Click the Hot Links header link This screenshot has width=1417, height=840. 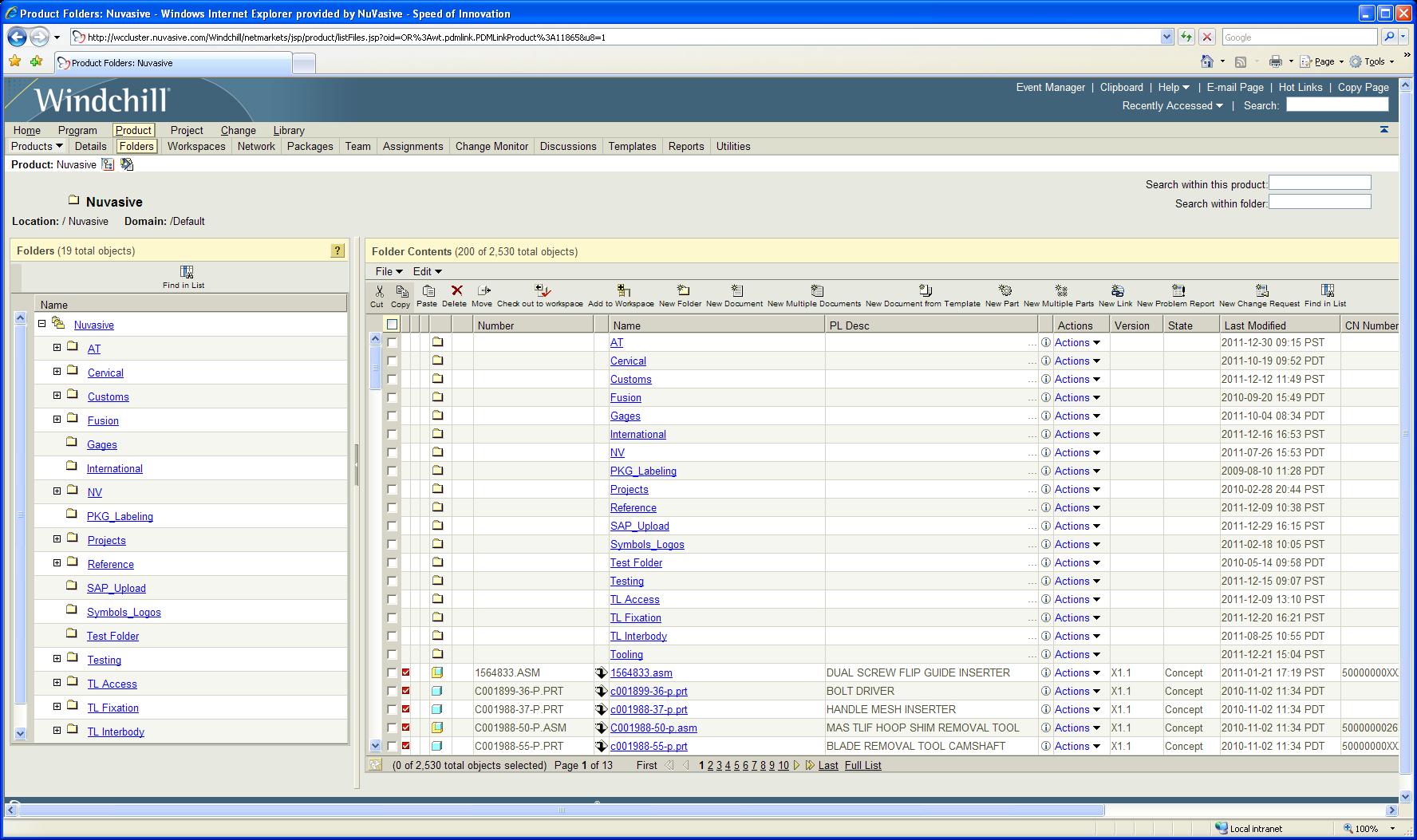[x=1301, y=87]
